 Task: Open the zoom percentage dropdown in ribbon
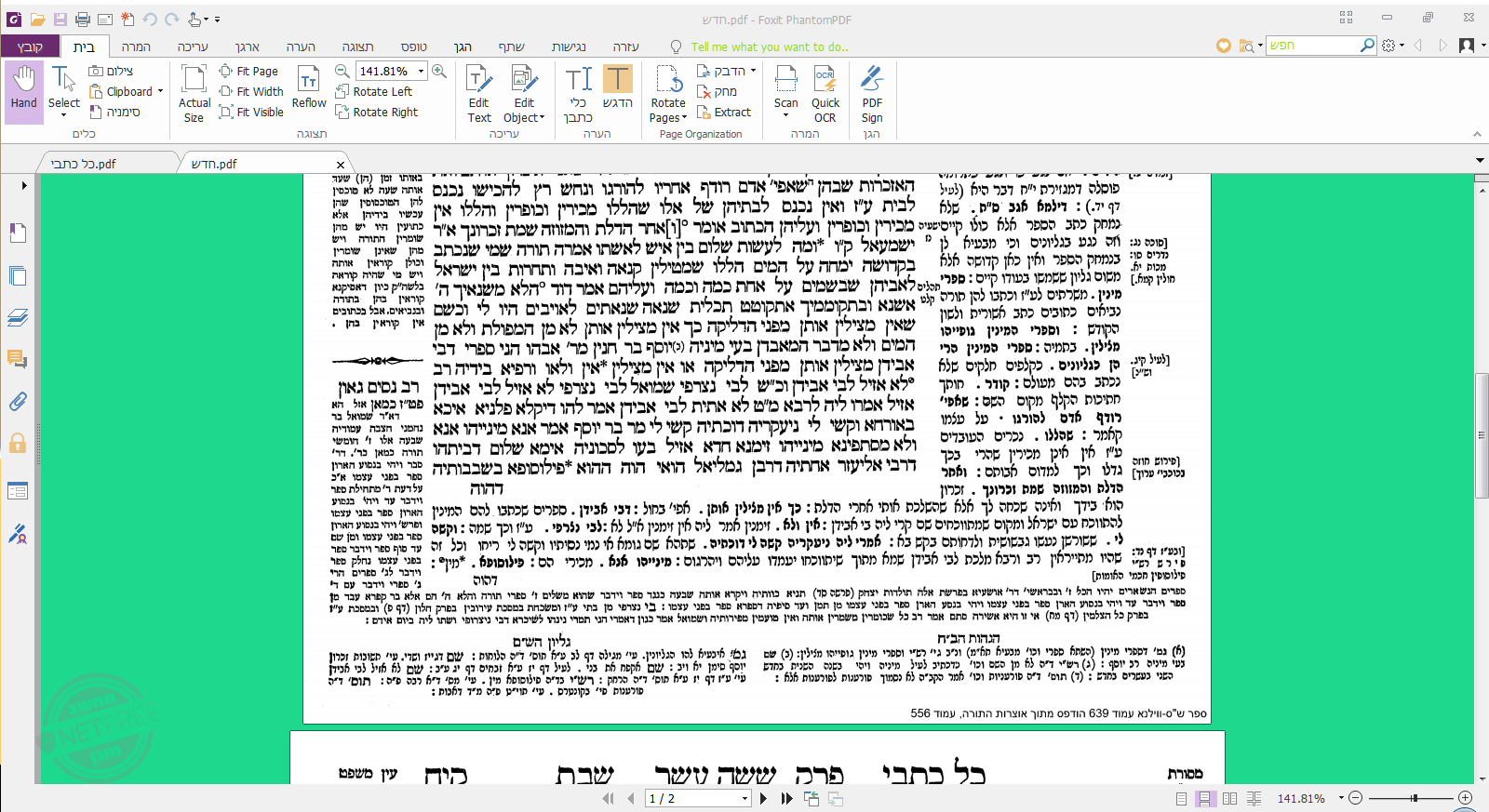point(421,71)
